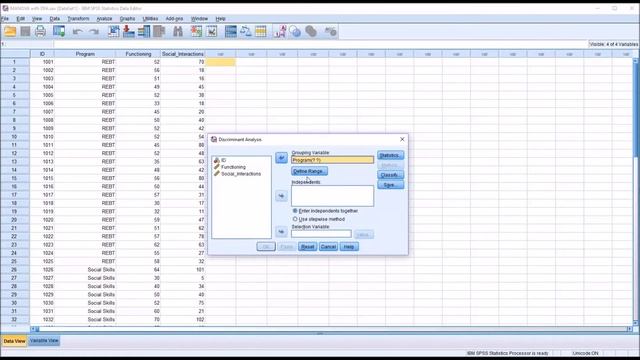Open the Utilities menu
Screen dimensions: 640x360
coord(150,19)
